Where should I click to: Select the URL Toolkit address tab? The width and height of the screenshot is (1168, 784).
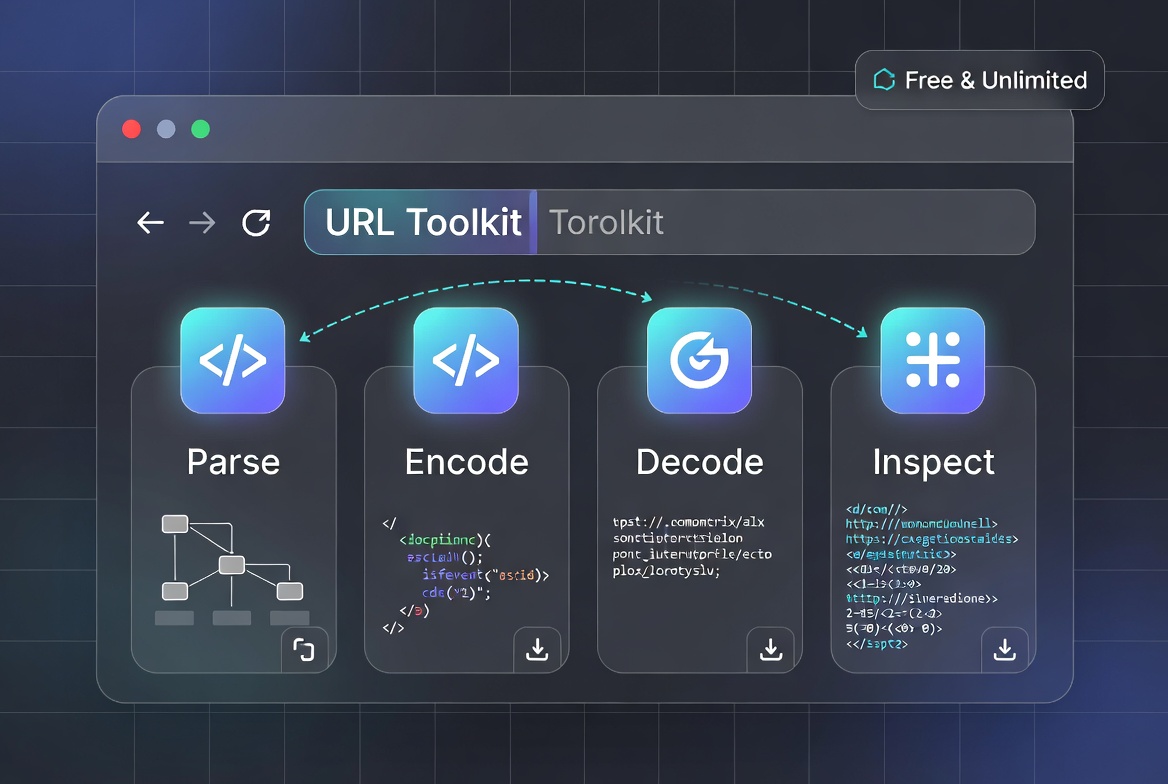pyautogui.click(x=421, y=222)
